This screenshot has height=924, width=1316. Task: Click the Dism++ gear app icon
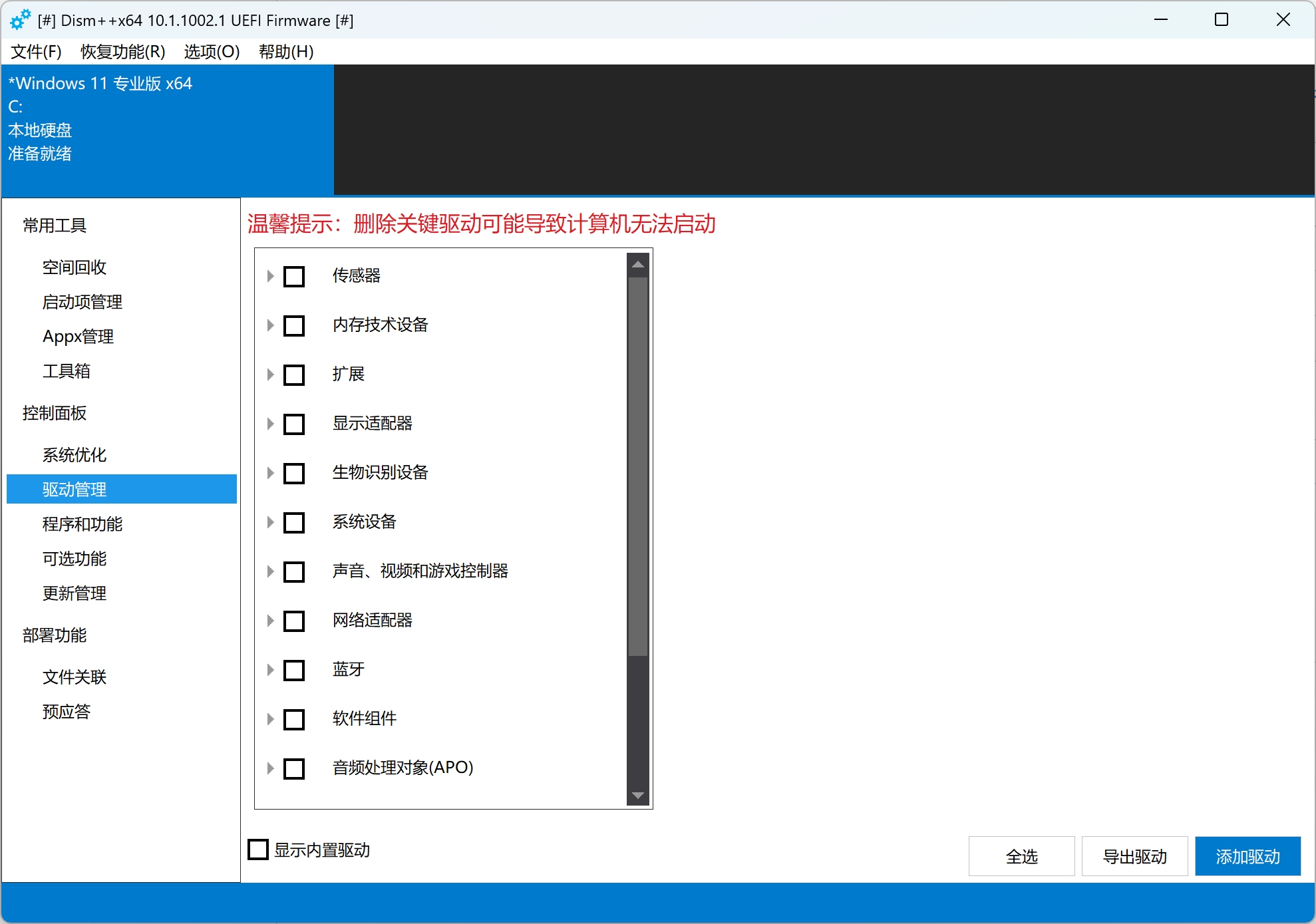point(21,20)
